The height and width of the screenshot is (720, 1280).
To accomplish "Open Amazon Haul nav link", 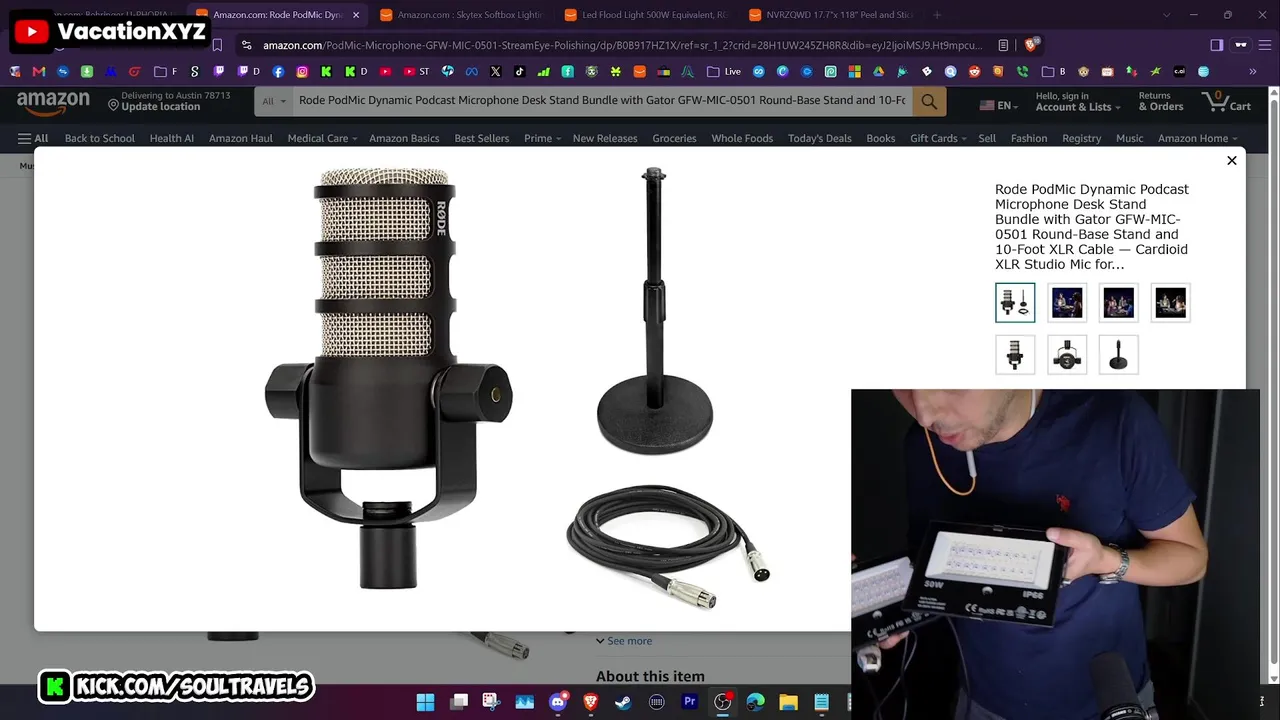I will (241, 138).
